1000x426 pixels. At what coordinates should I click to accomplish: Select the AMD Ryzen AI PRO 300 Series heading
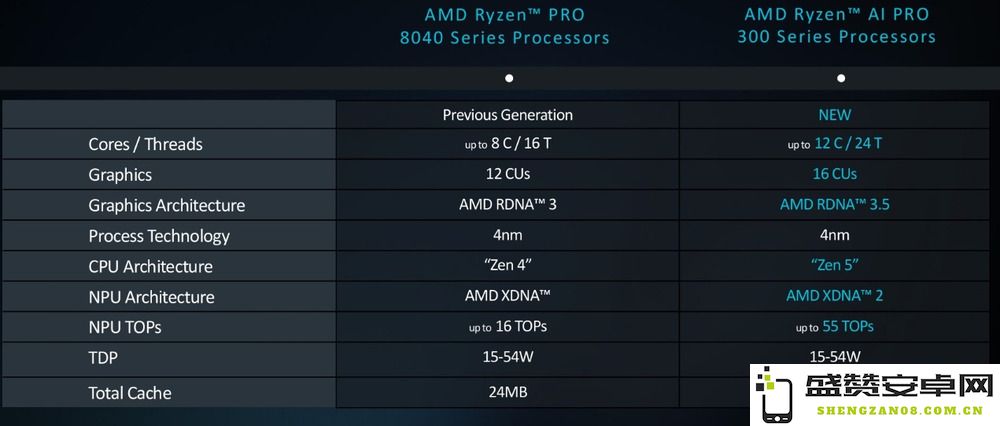click(x=837, y=26)
